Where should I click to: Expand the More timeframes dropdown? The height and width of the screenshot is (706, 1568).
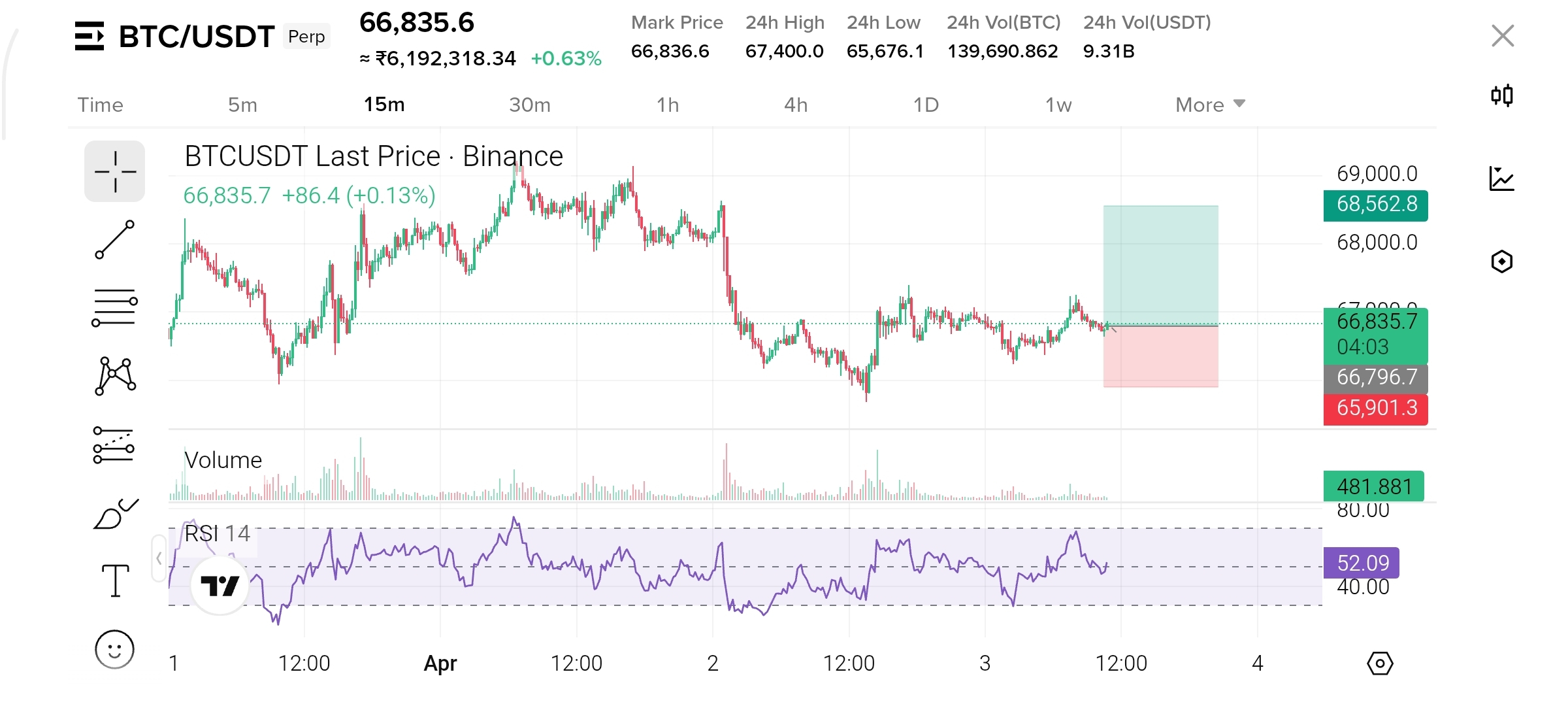1211,105
